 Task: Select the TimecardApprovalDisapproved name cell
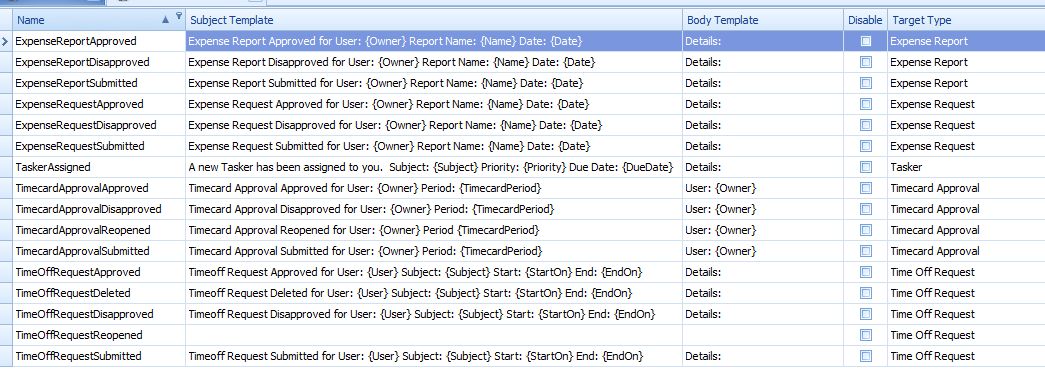(99, 209)
